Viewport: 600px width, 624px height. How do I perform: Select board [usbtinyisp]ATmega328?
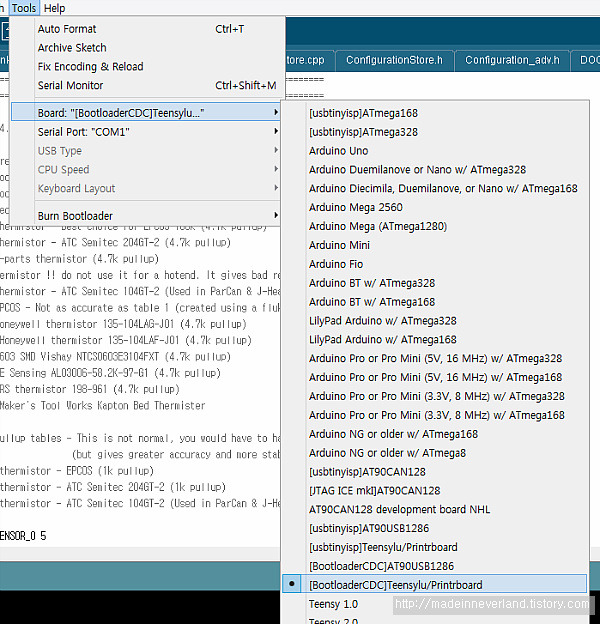[434, 132]
